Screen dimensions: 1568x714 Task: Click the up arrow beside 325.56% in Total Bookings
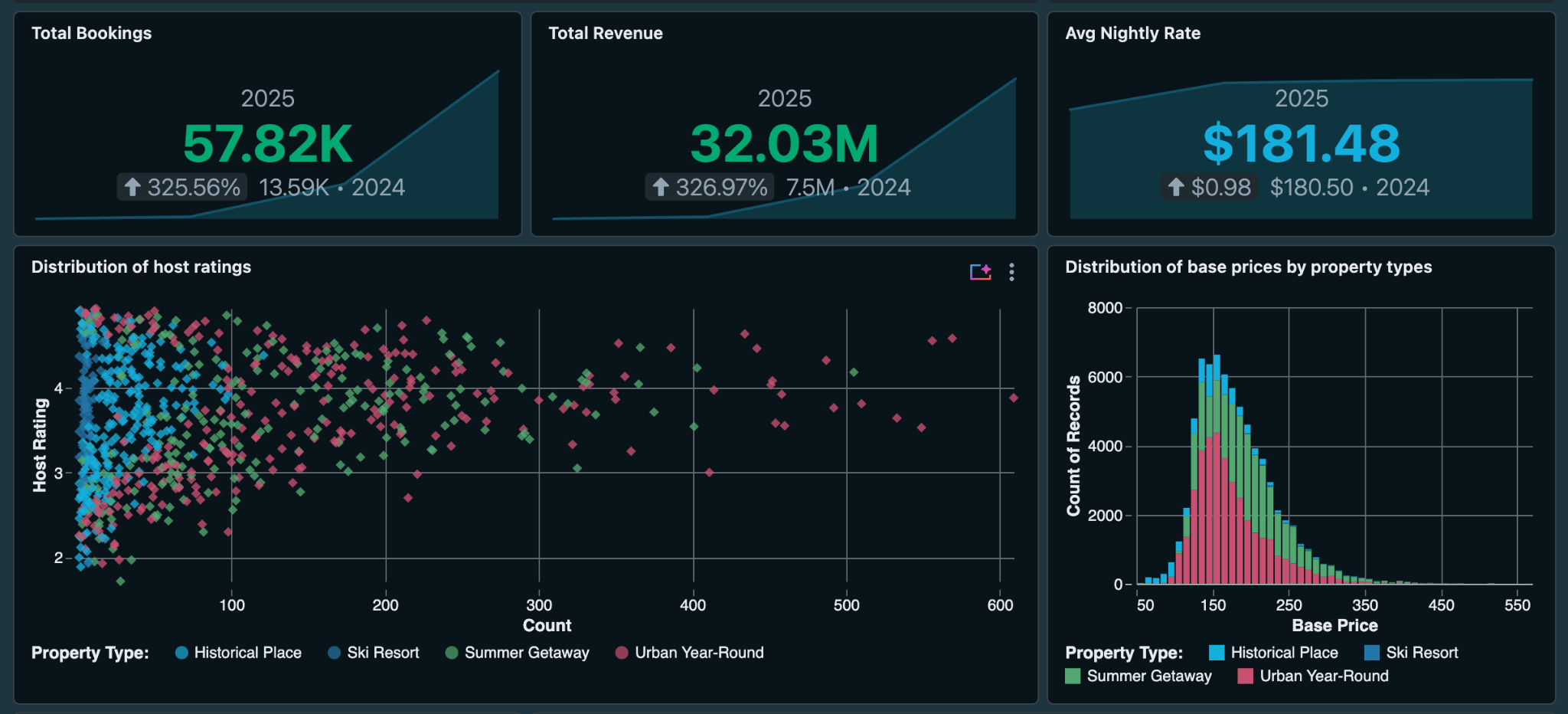point(132,187)
